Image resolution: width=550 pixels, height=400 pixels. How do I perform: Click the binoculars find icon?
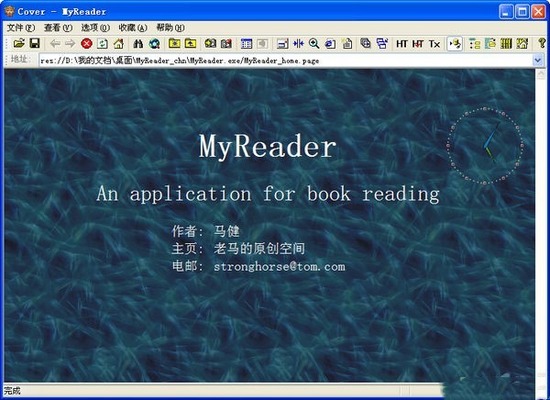(138, 44)
